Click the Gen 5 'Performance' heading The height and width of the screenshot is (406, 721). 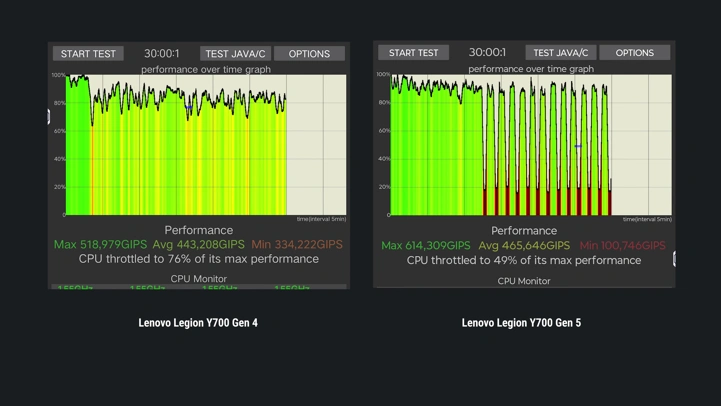click(x=524, y=230)
